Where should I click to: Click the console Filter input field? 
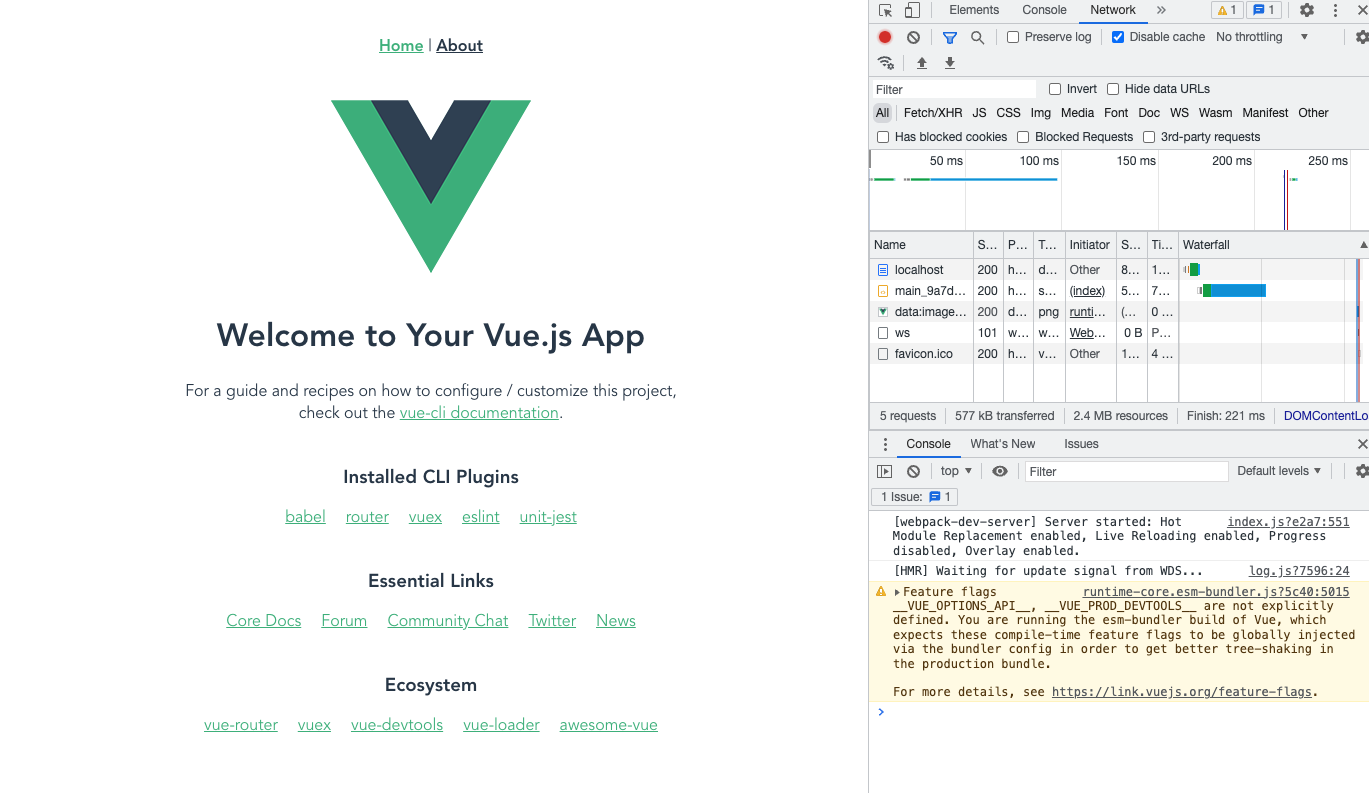pos(1126,471)
